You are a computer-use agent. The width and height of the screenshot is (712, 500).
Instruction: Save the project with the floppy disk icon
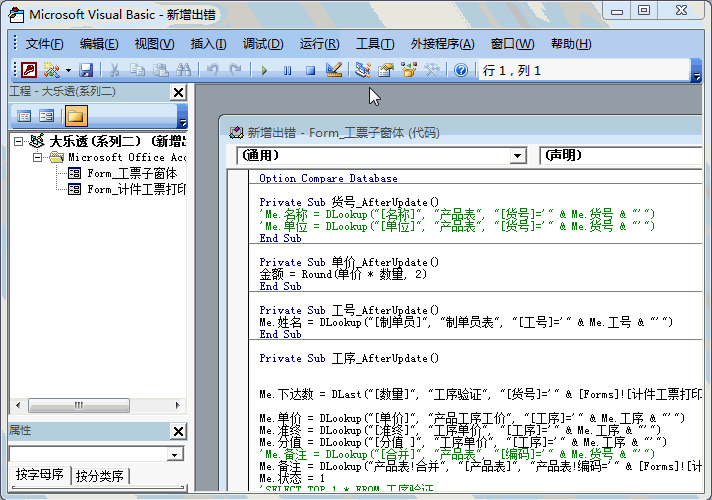coord(86,70)
